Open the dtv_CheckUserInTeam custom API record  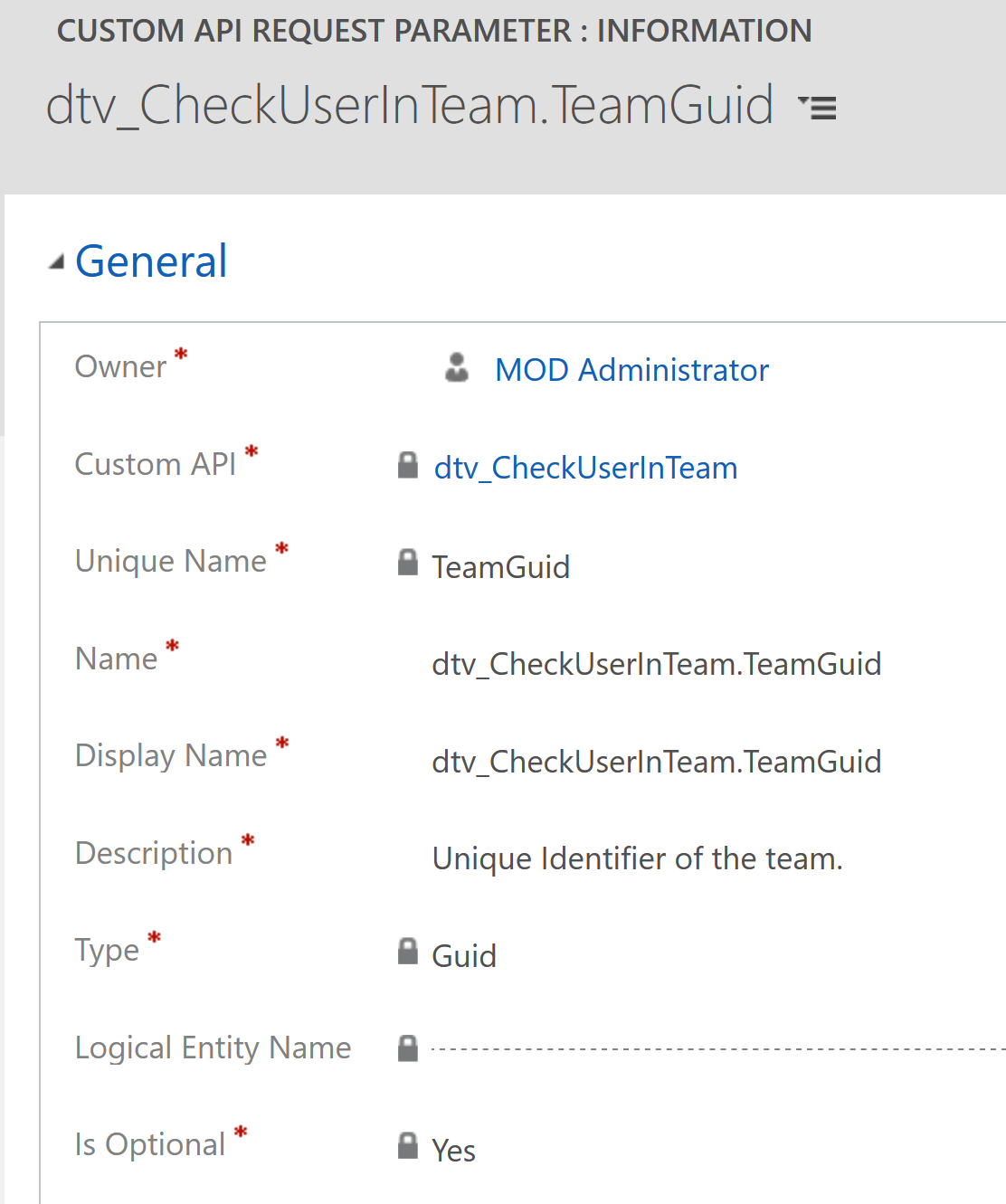pos(584,468)
